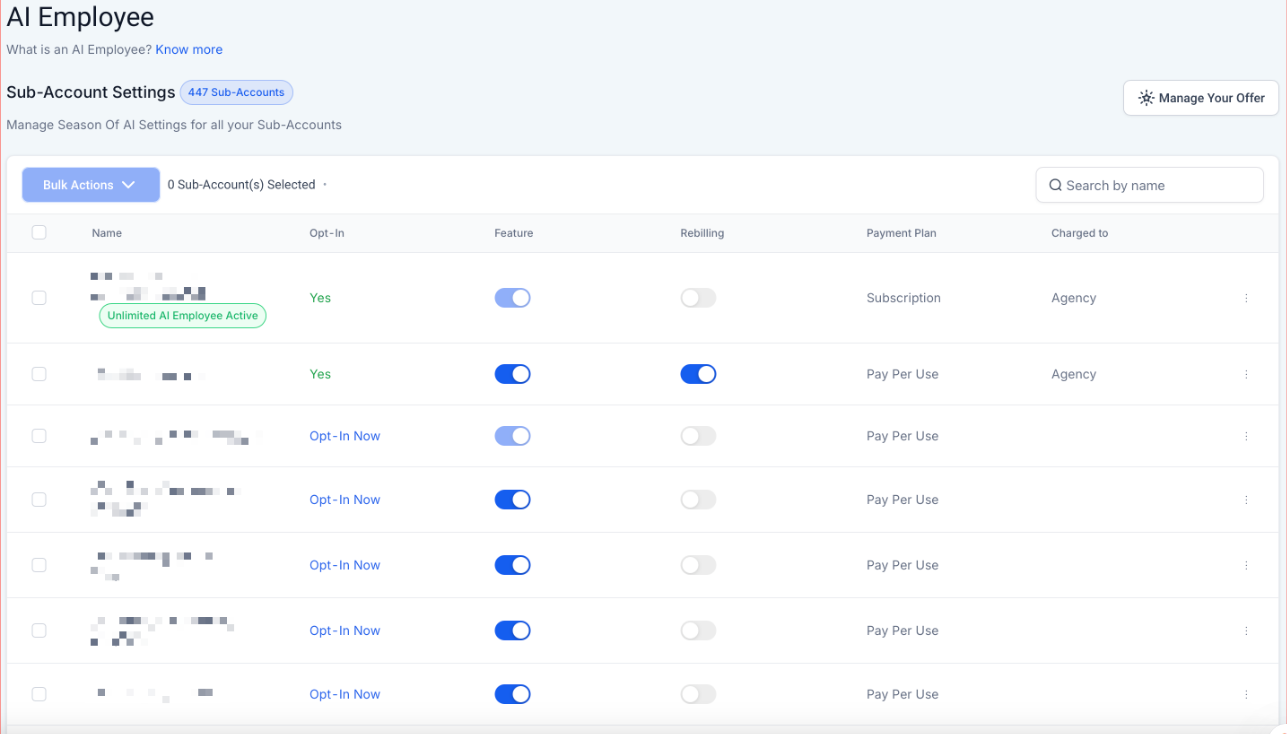Click Opt-In Now for the third sub-account
Screen dimensions: 1287x734
click(344, 436)
